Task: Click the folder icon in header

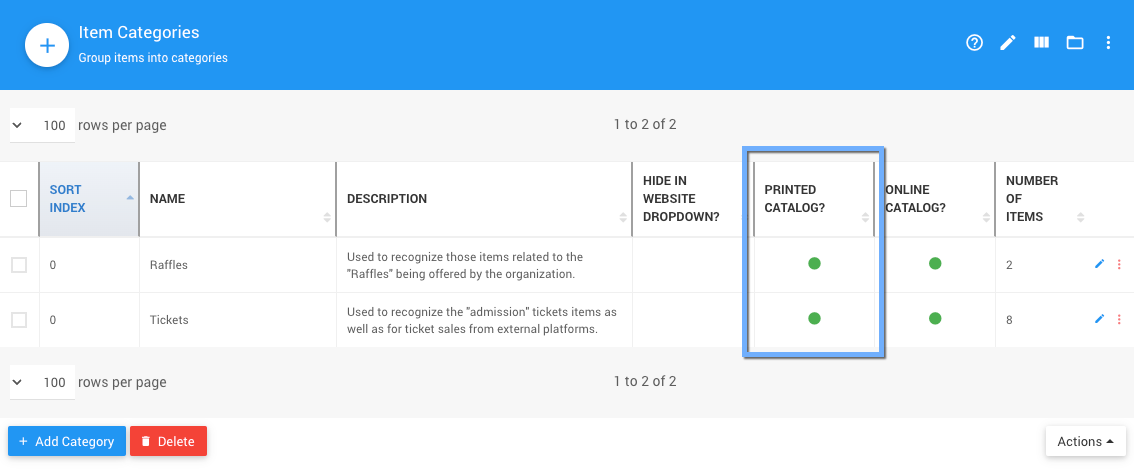Action: click(1075, 43)
